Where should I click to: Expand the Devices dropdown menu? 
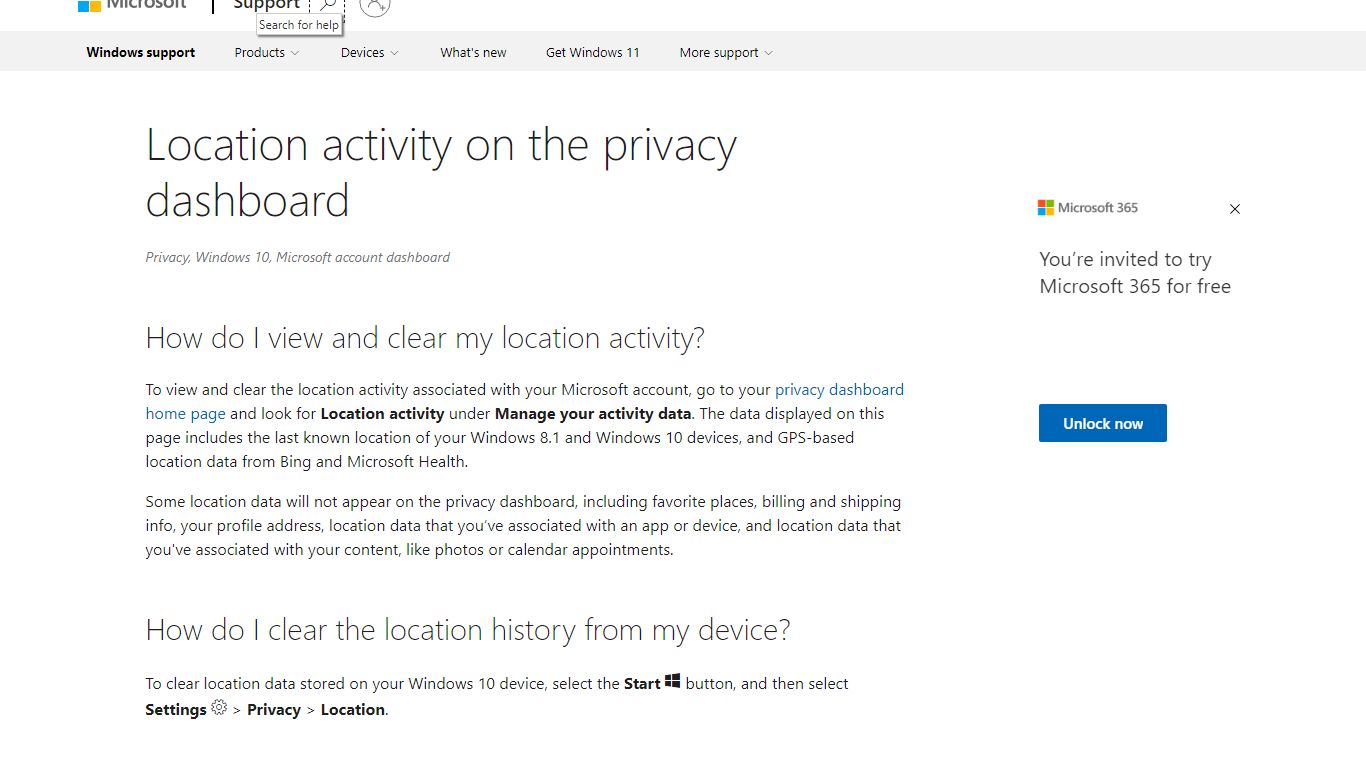370,52
